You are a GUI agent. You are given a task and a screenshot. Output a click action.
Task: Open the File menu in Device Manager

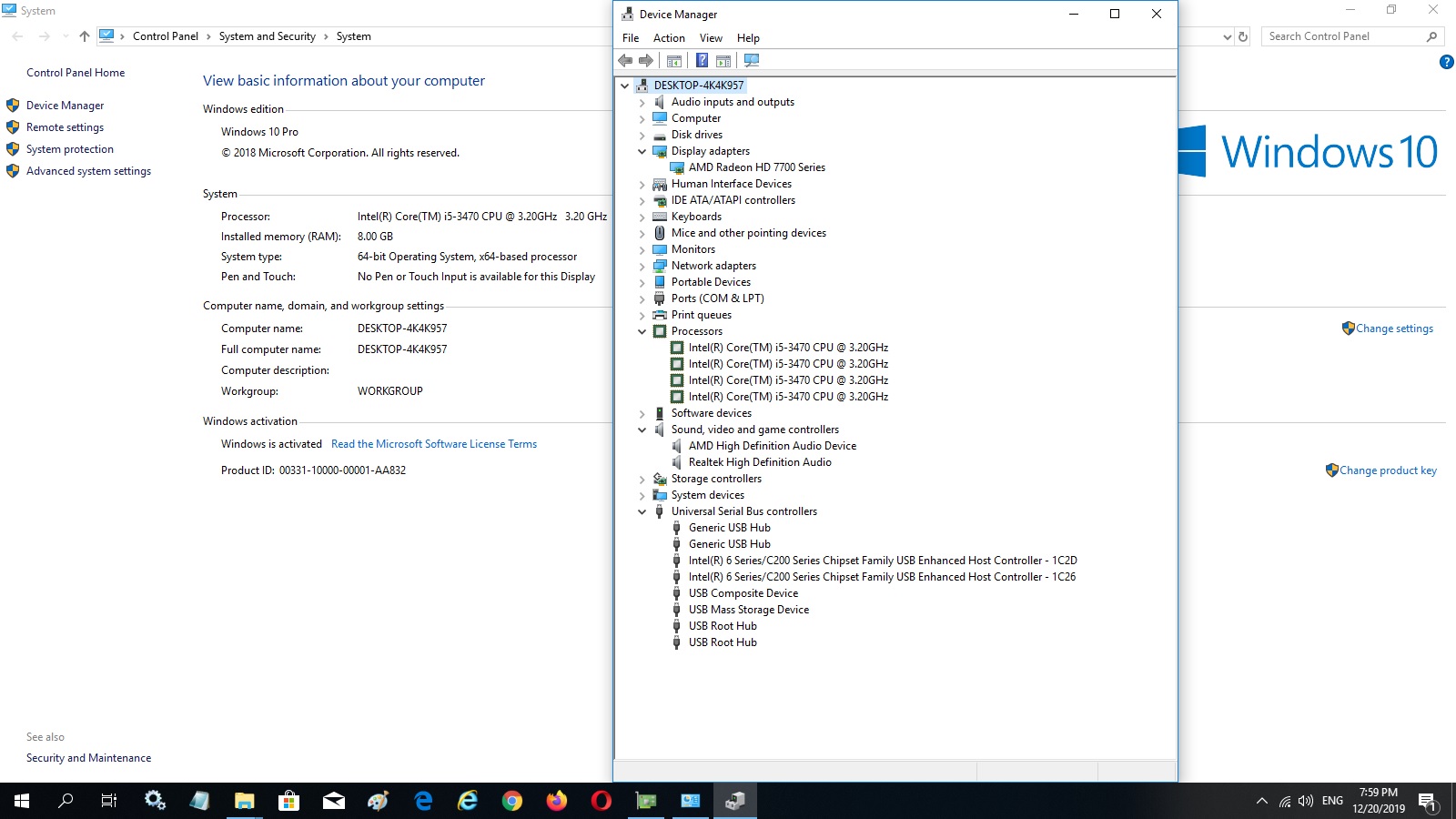point(631,38)
